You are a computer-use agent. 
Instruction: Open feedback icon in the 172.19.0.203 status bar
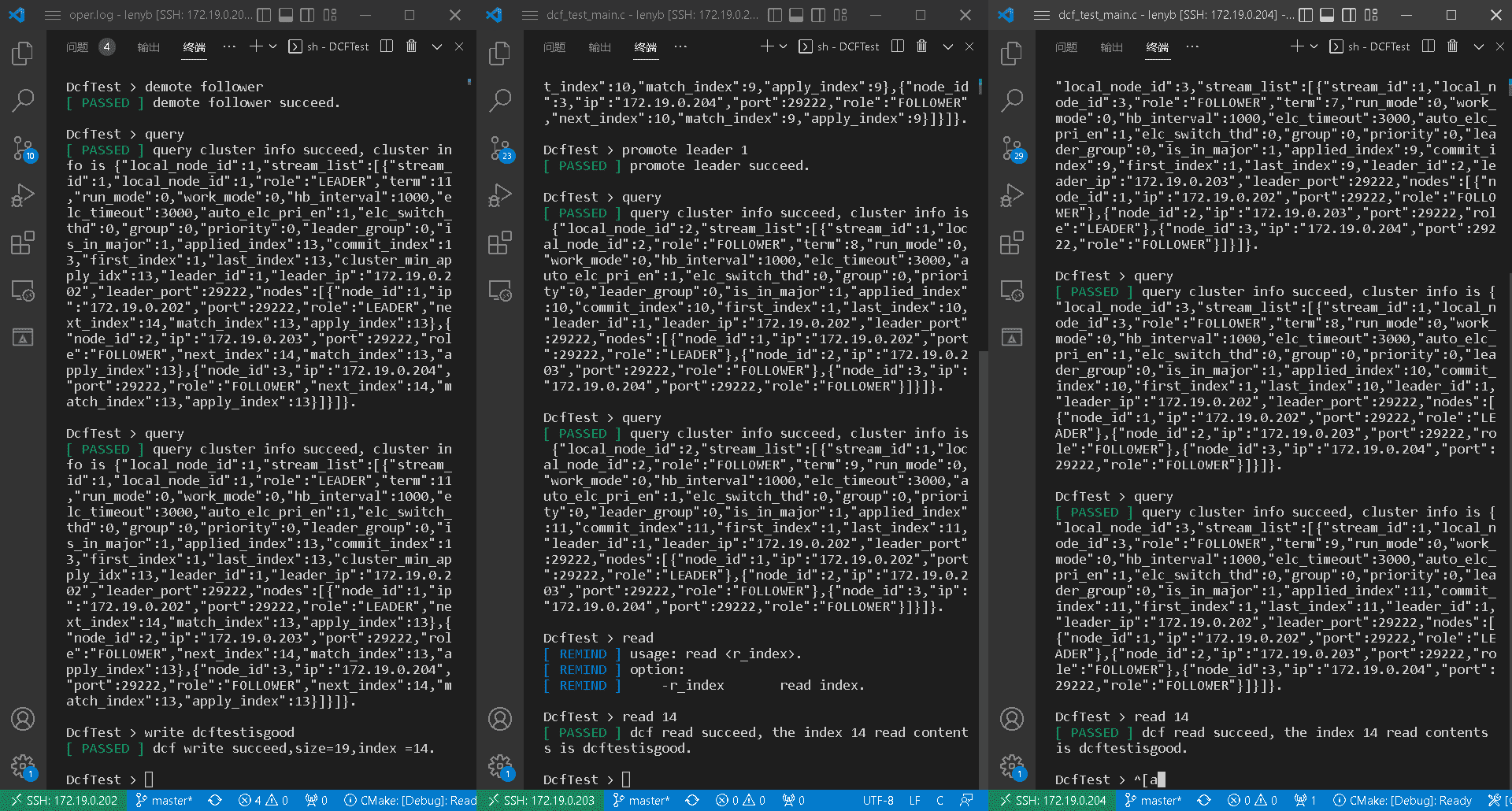point(966,800)
